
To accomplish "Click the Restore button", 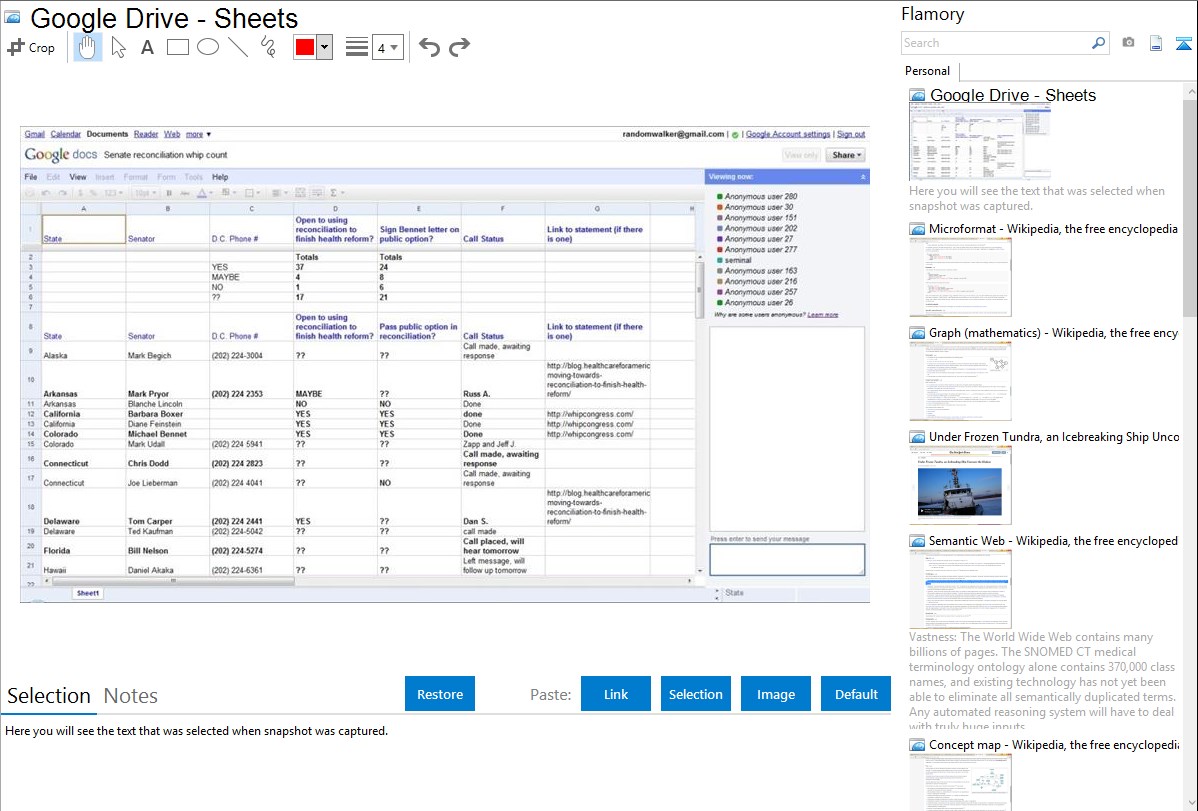I will [440, 694].
